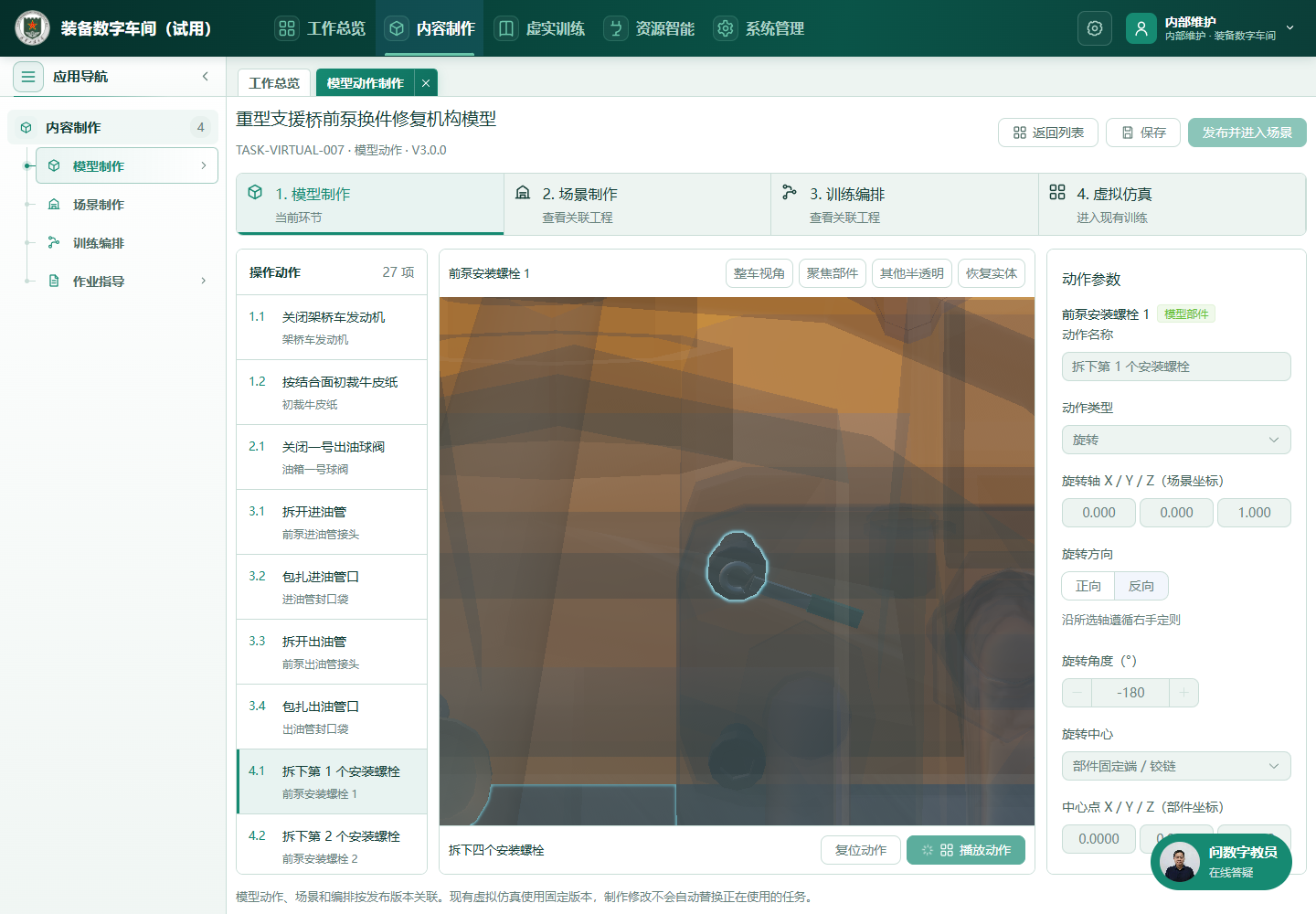Screen dimensions: 1316x914
Task: Open the 动作类型 dropdown showing 旋转
Action: pyautogui.click(x=1176, y=440)
